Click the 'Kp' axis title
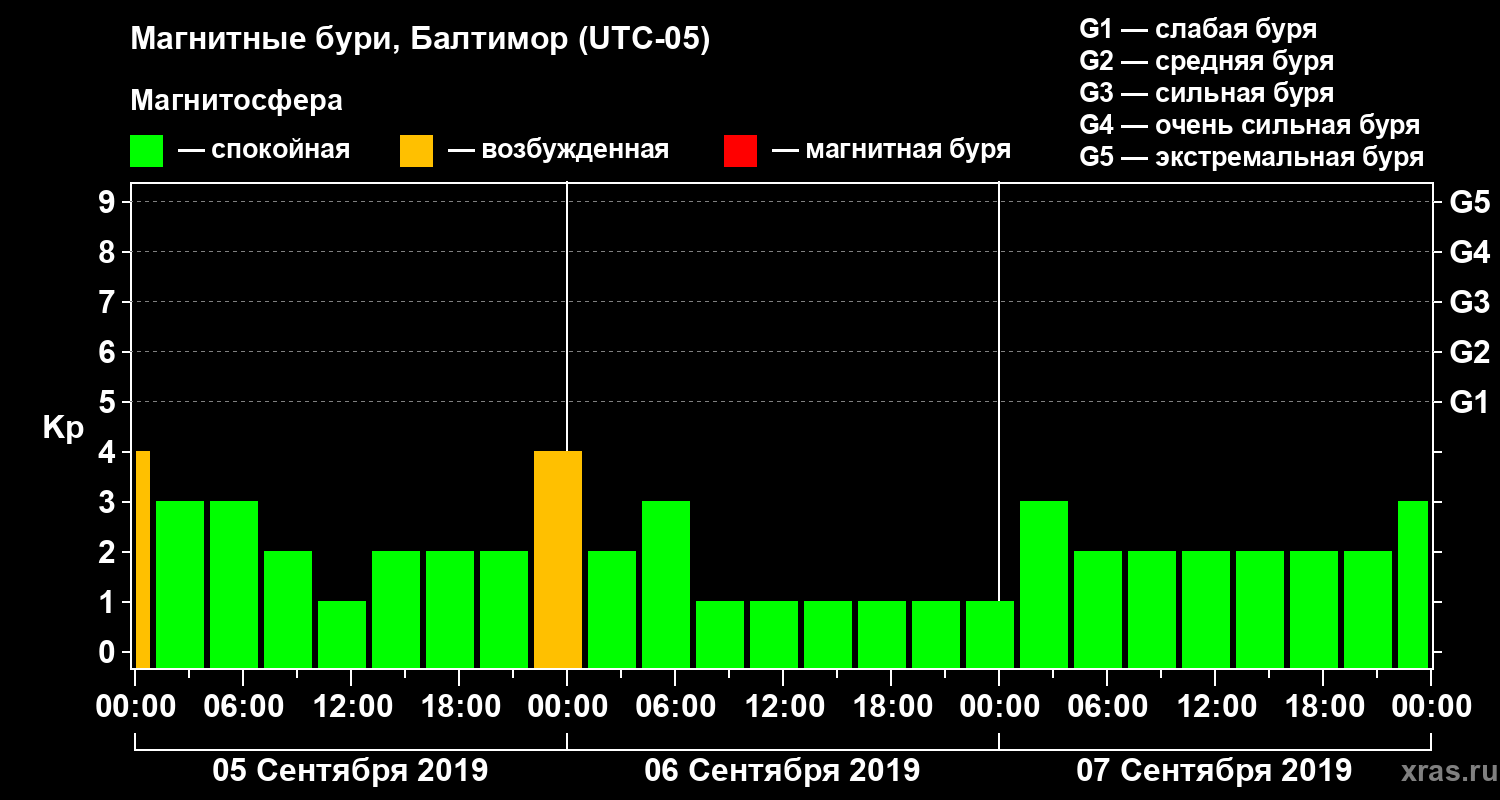Screen dimensions: 1500x800 pos(63,427)
